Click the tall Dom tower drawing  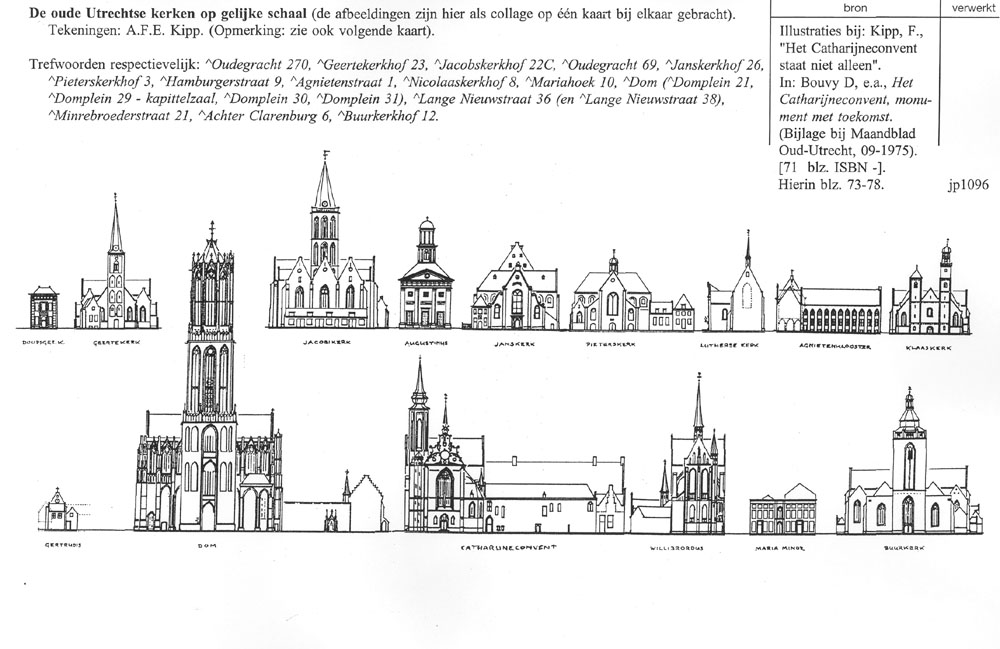coord(210,400)
